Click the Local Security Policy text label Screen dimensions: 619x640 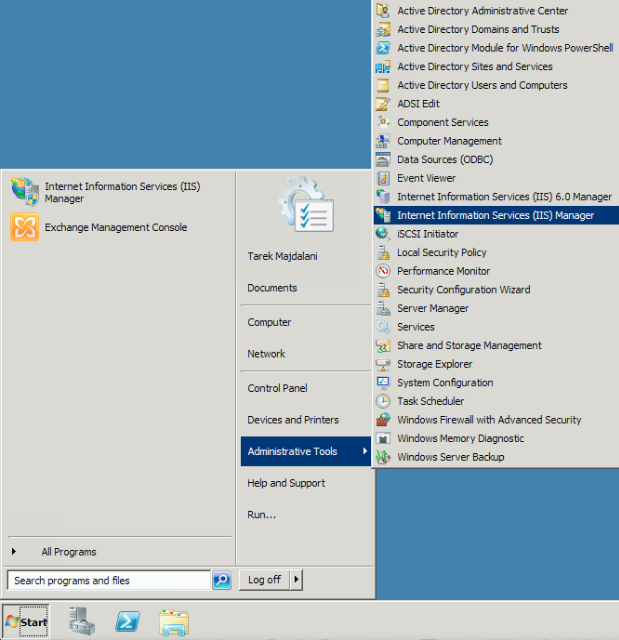coord(442,252)
